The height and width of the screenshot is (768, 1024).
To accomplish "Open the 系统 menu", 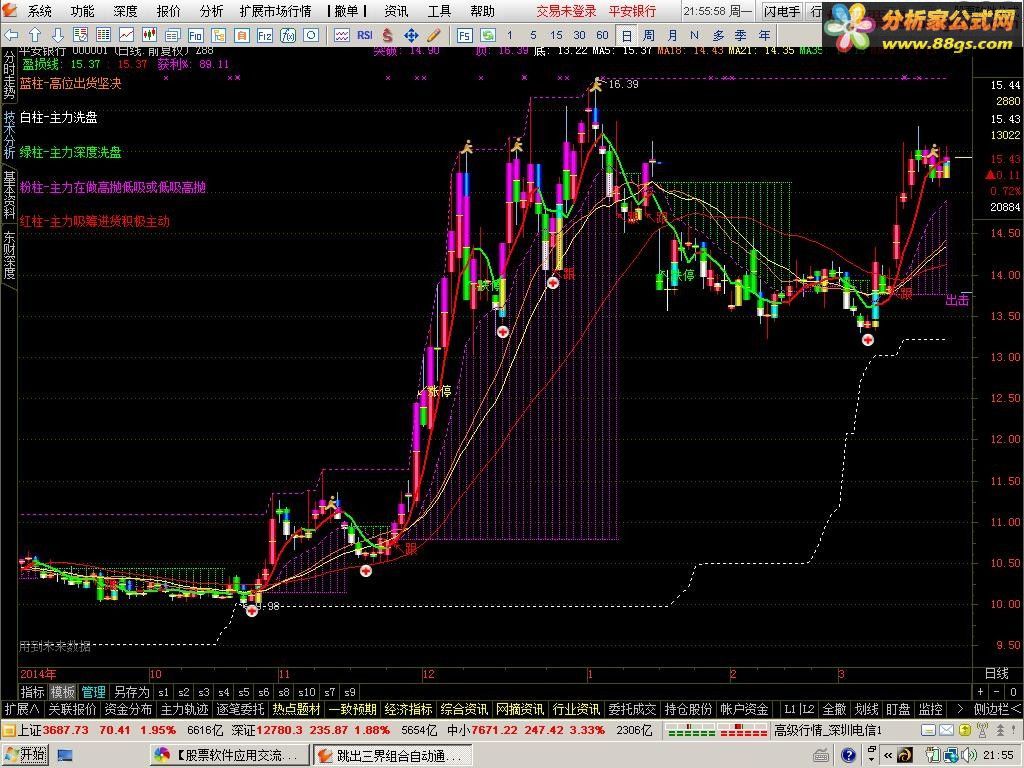I will tap(39, 11).
